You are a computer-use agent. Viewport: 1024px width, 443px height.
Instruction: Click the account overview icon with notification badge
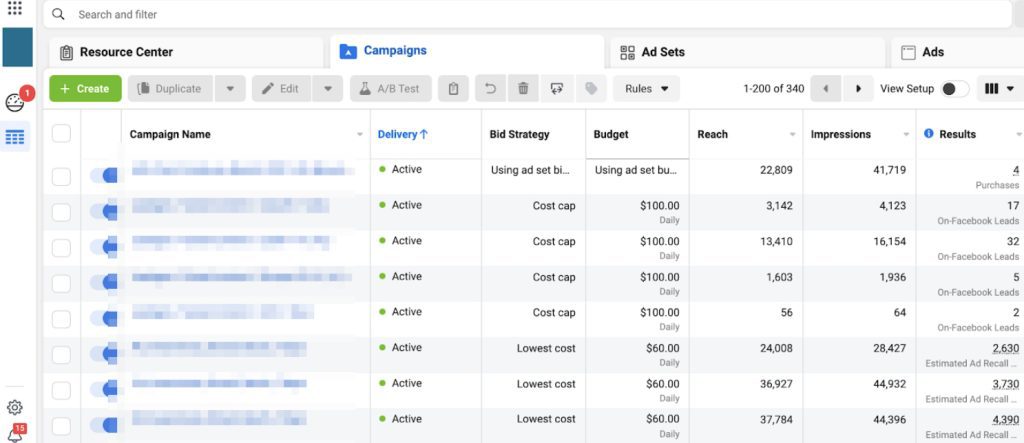click(x=15, y=102)
